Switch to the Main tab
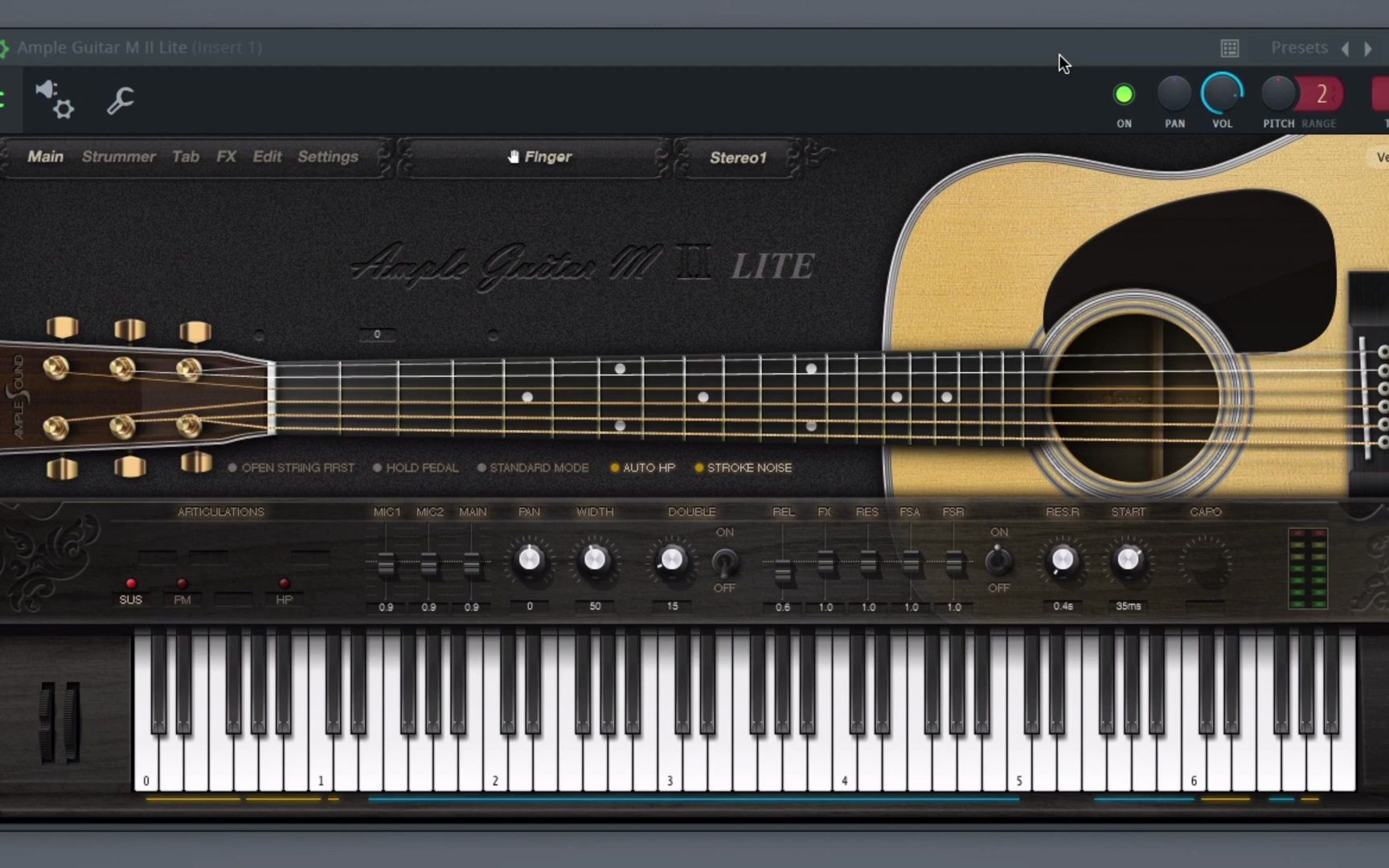 pyautogui.click(x=46, y=157)
